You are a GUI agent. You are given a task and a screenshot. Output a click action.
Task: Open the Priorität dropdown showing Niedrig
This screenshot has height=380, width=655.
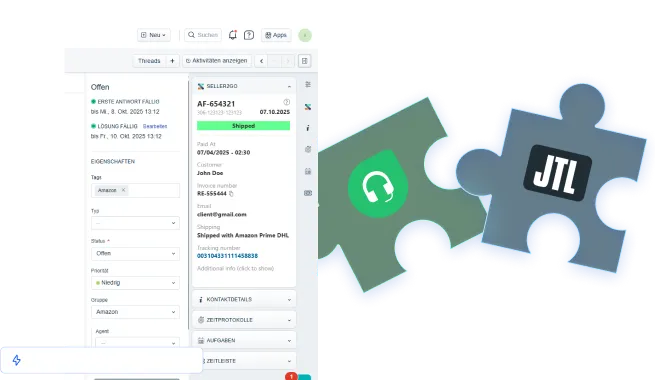click(135, 283)
